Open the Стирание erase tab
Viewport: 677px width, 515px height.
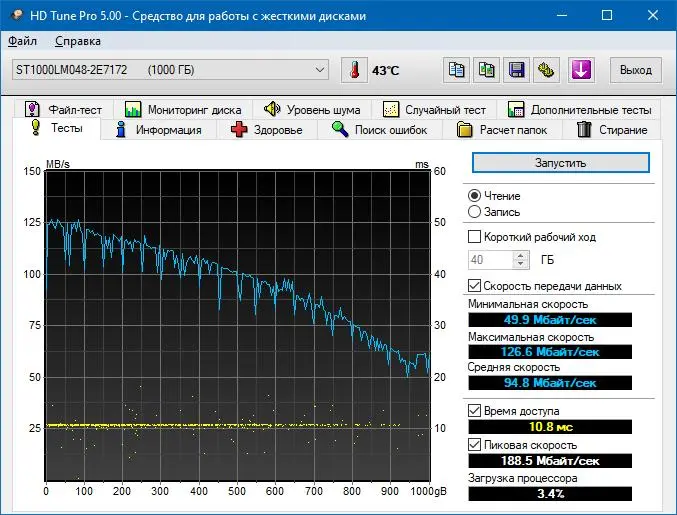click(612, 130)
